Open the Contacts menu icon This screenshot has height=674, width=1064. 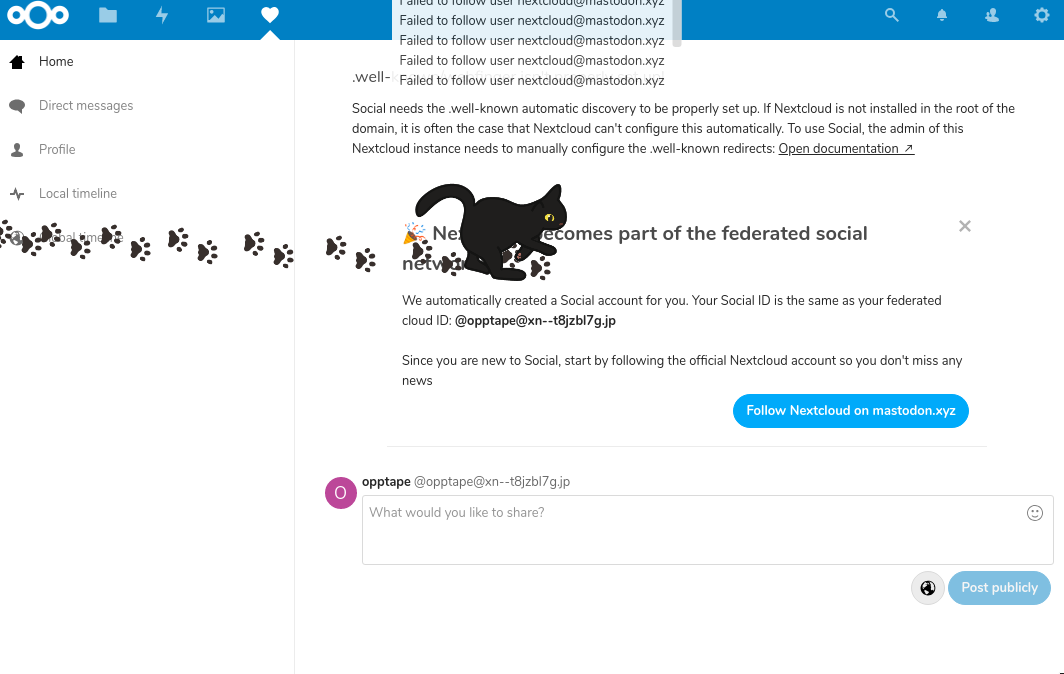coord(992,15)
